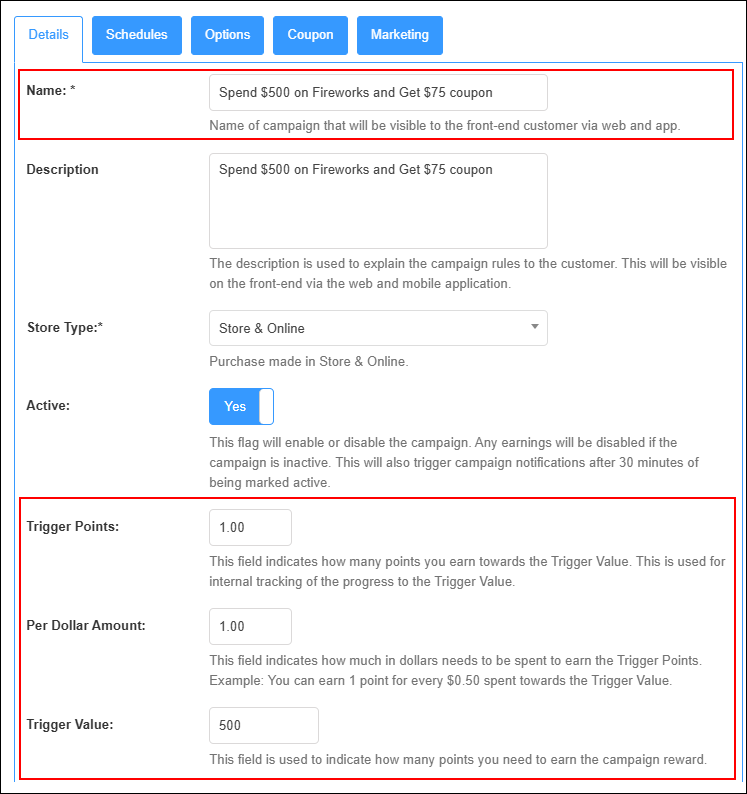747x794 pixels.
Task: Click the Trigger Value field showing 500
Action: coord(264,725)
